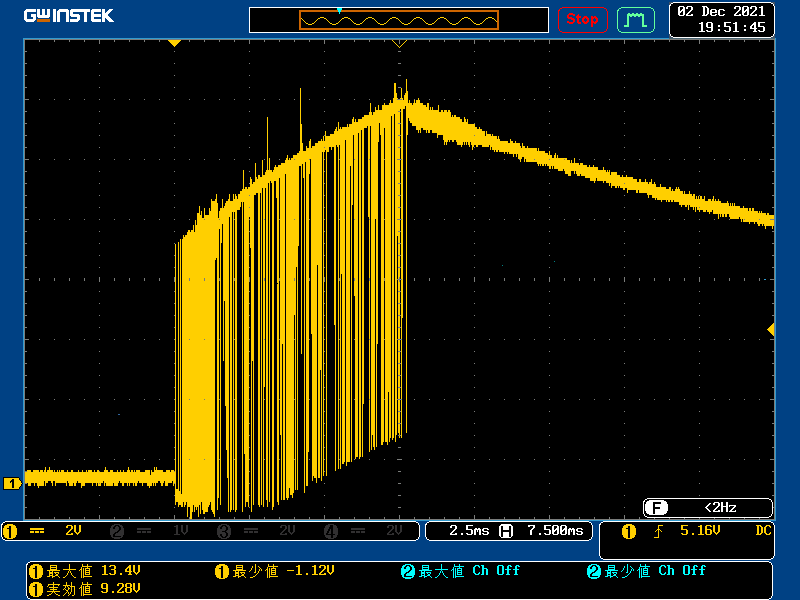The image size is (800, 600).
Task: Click the channel 1 最大値 13.4V measurement
Action: (x=85, y=571)
